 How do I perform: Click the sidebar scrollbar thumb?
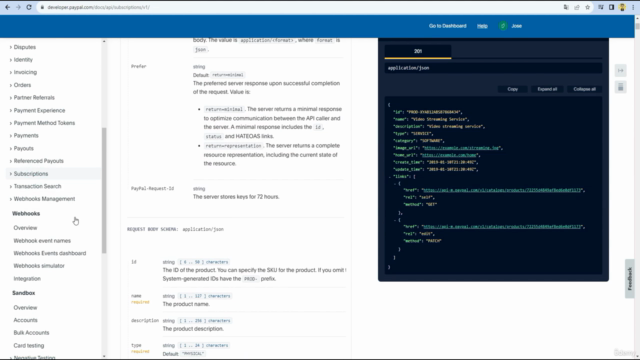(x=104, y=190)
